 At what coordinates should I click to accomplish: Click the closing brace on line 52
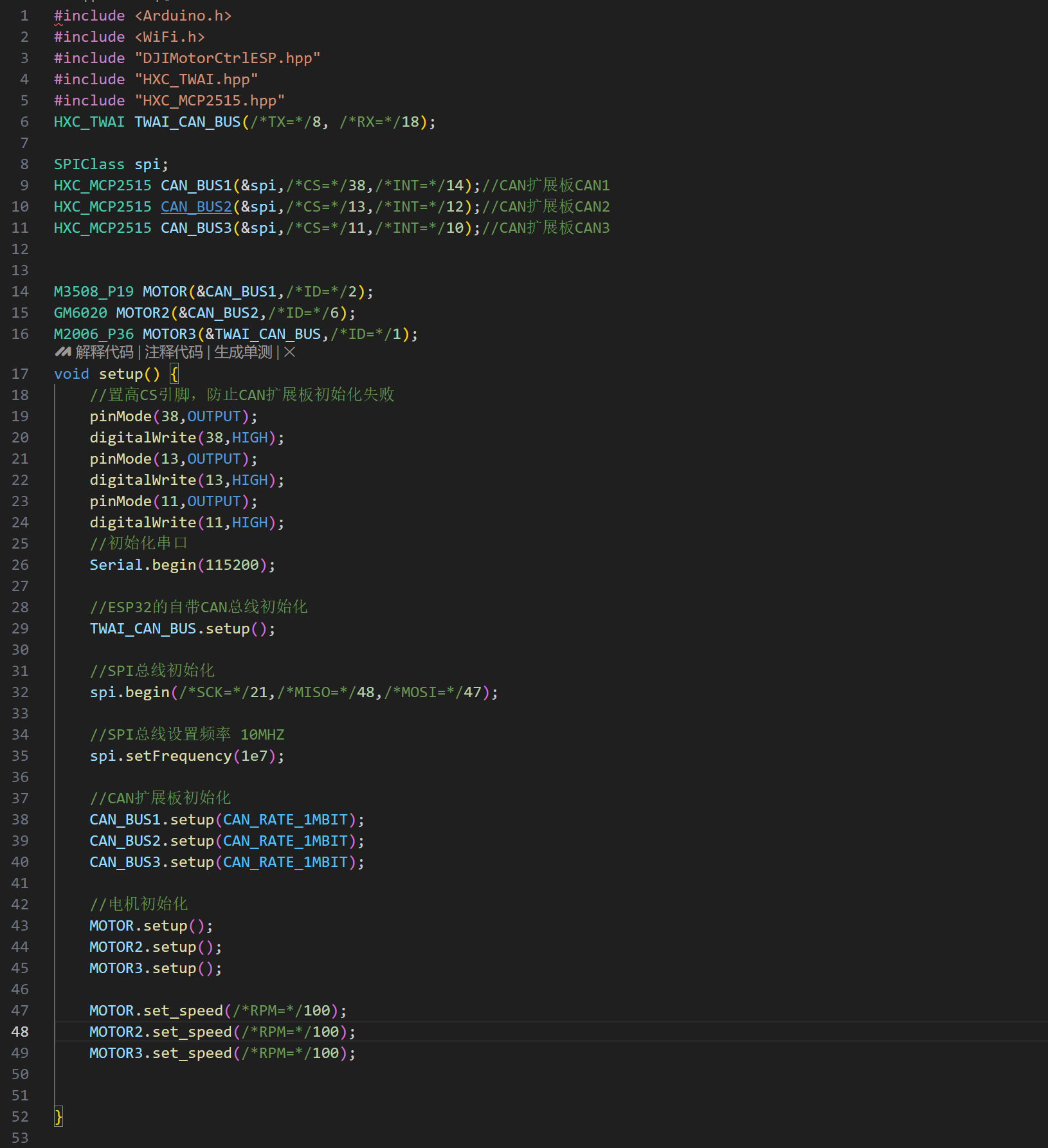point(59,1116)
